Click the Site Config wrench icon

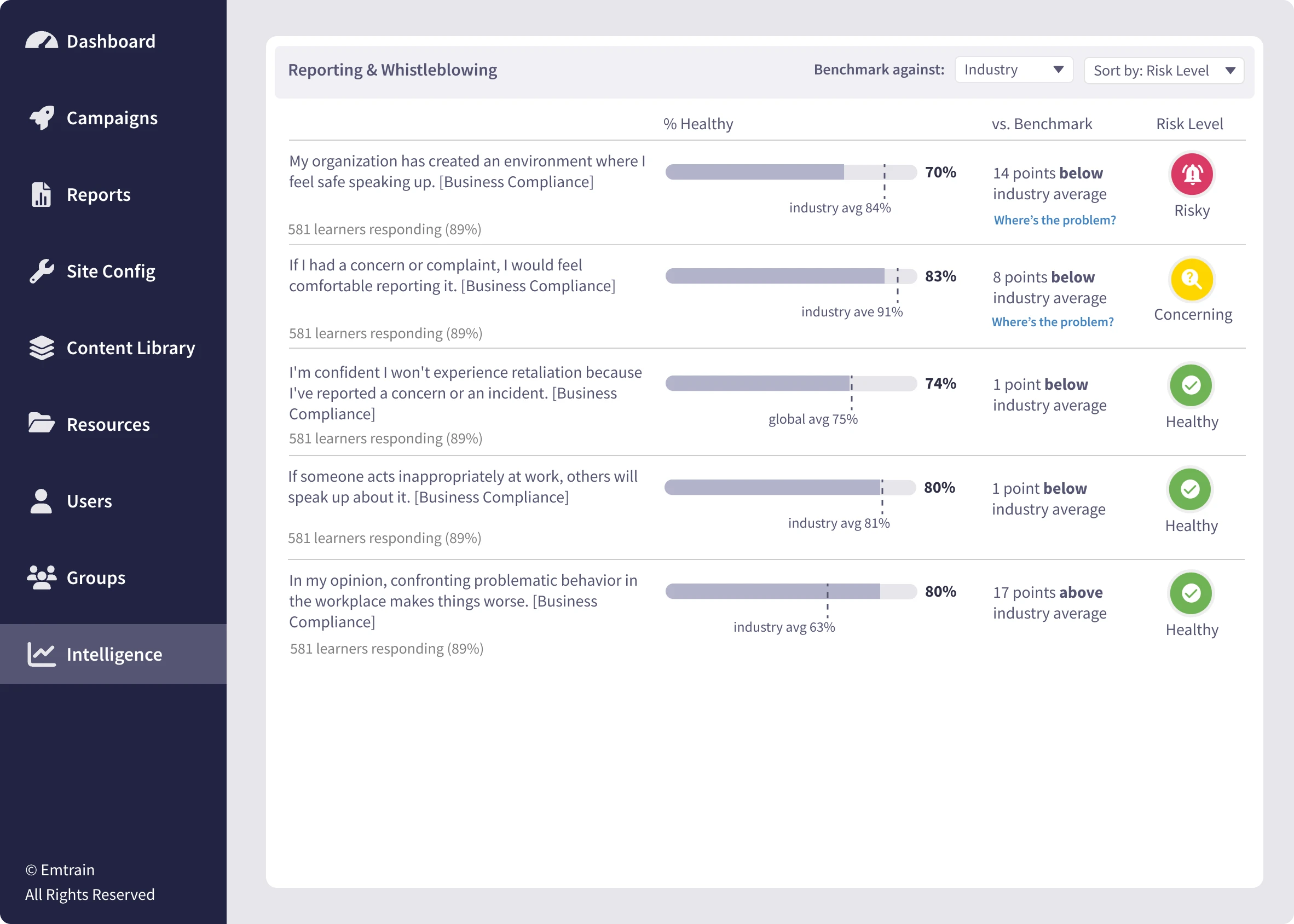point(42,272)
